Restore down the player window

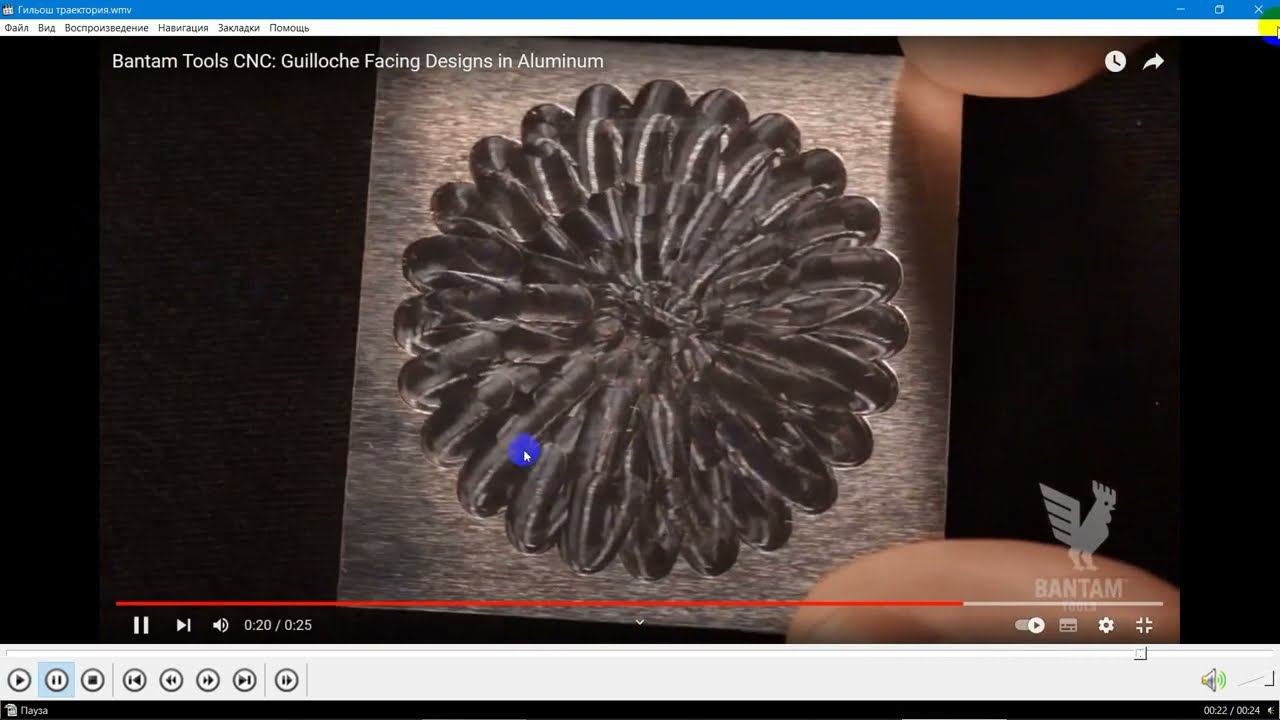point(1219,9)
